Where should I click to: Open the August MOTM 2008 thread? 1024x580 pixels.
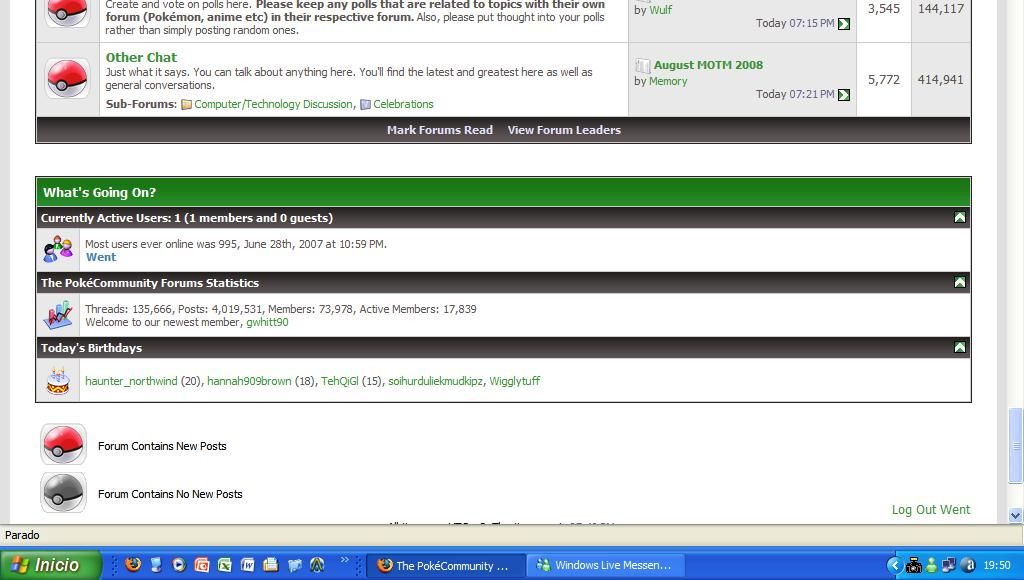[x=708, y=65]
